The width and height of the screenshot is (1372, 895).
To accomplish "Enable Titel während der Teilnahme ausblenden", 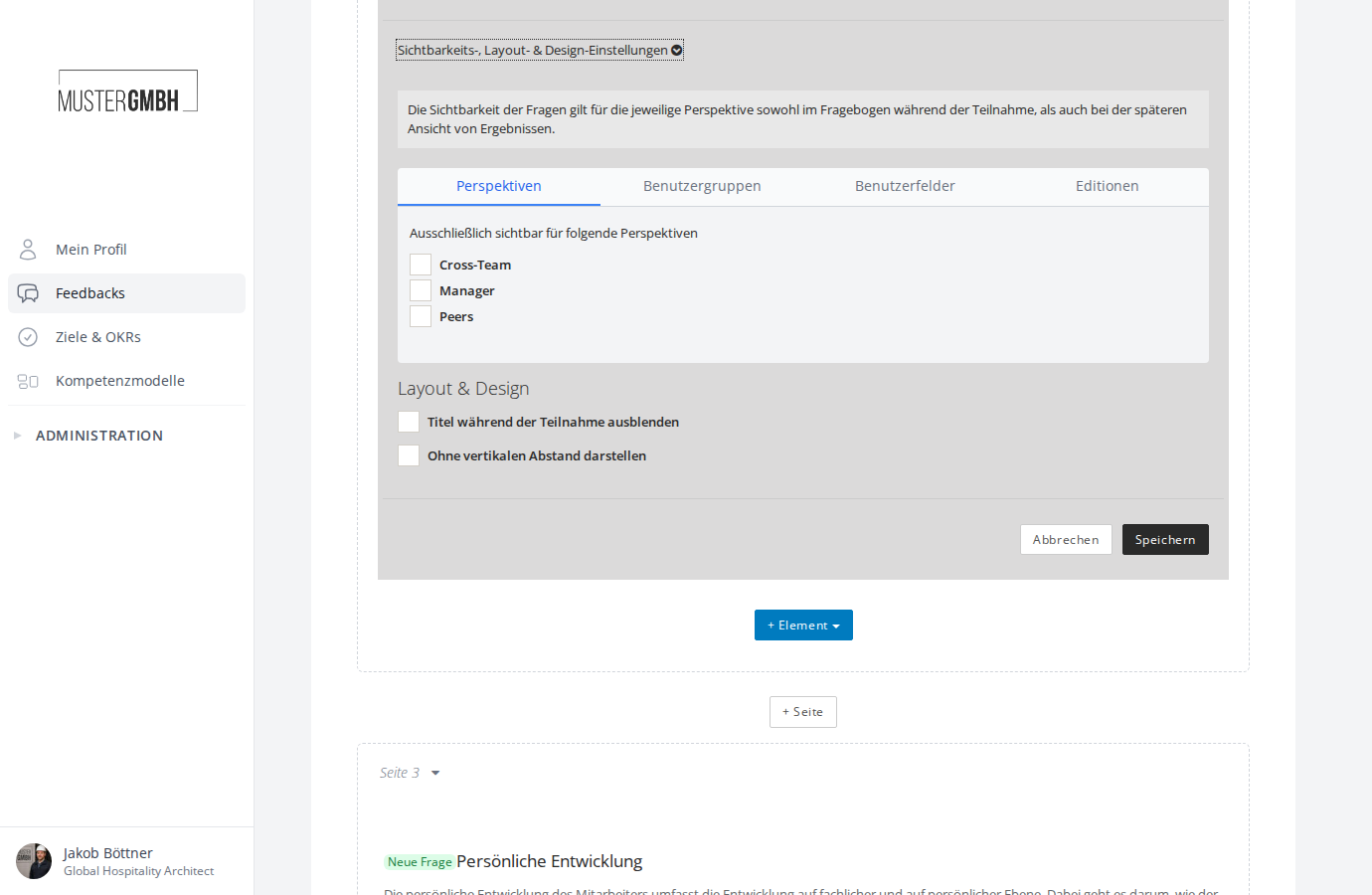I will [x=409, y=422].
